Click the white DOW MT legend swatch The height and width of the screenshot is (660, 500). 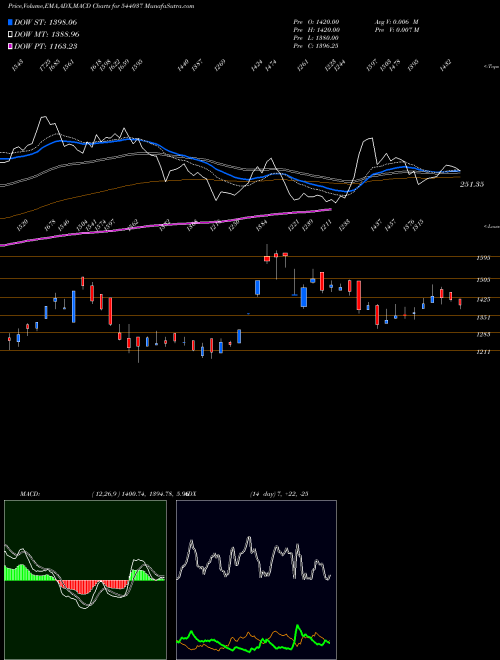click(x=11, y=34)
